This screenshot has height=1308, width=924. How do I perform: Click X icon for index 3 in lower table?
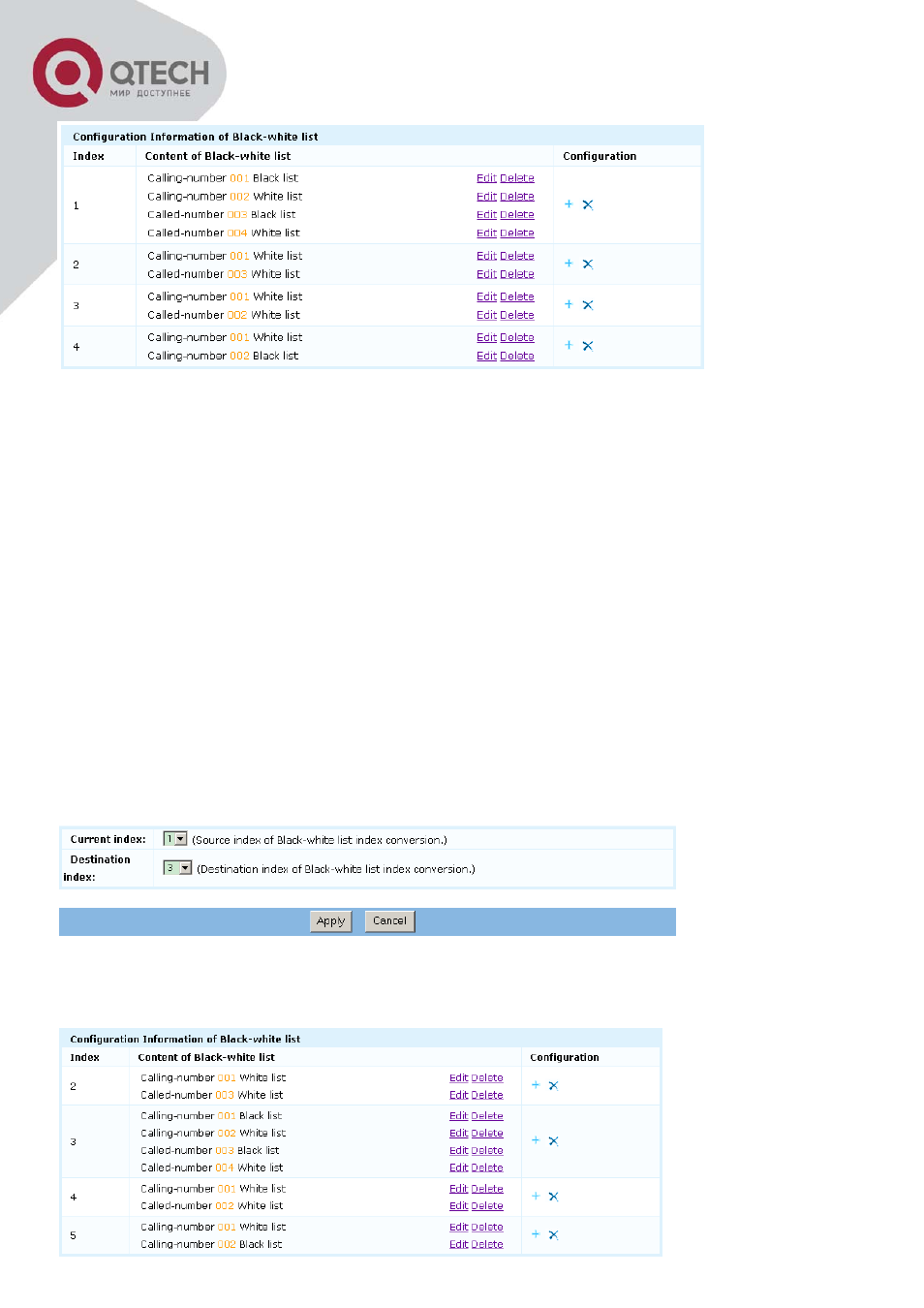coord(554,1141)
